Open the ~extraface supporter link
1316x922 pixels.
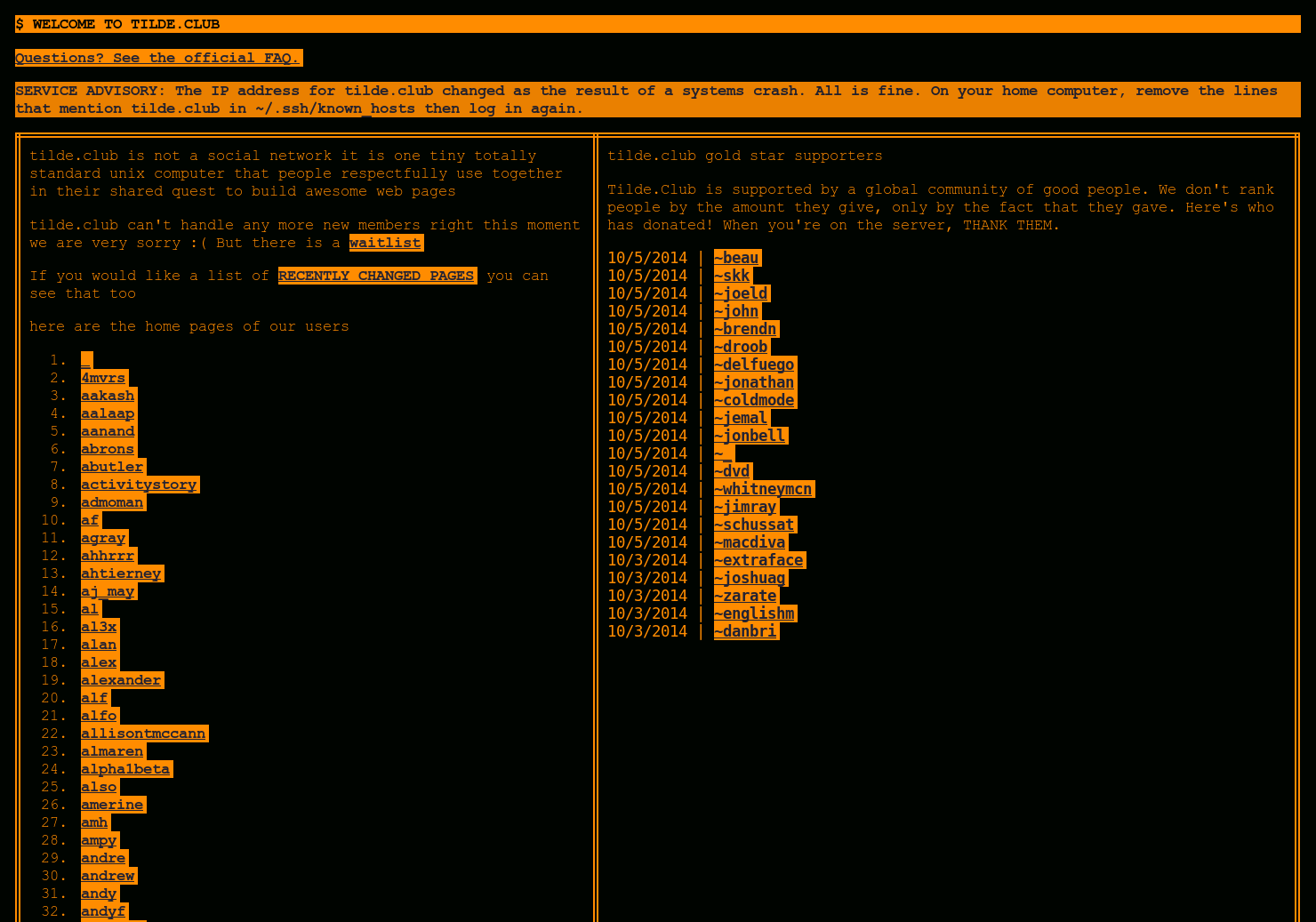point(758,560)
